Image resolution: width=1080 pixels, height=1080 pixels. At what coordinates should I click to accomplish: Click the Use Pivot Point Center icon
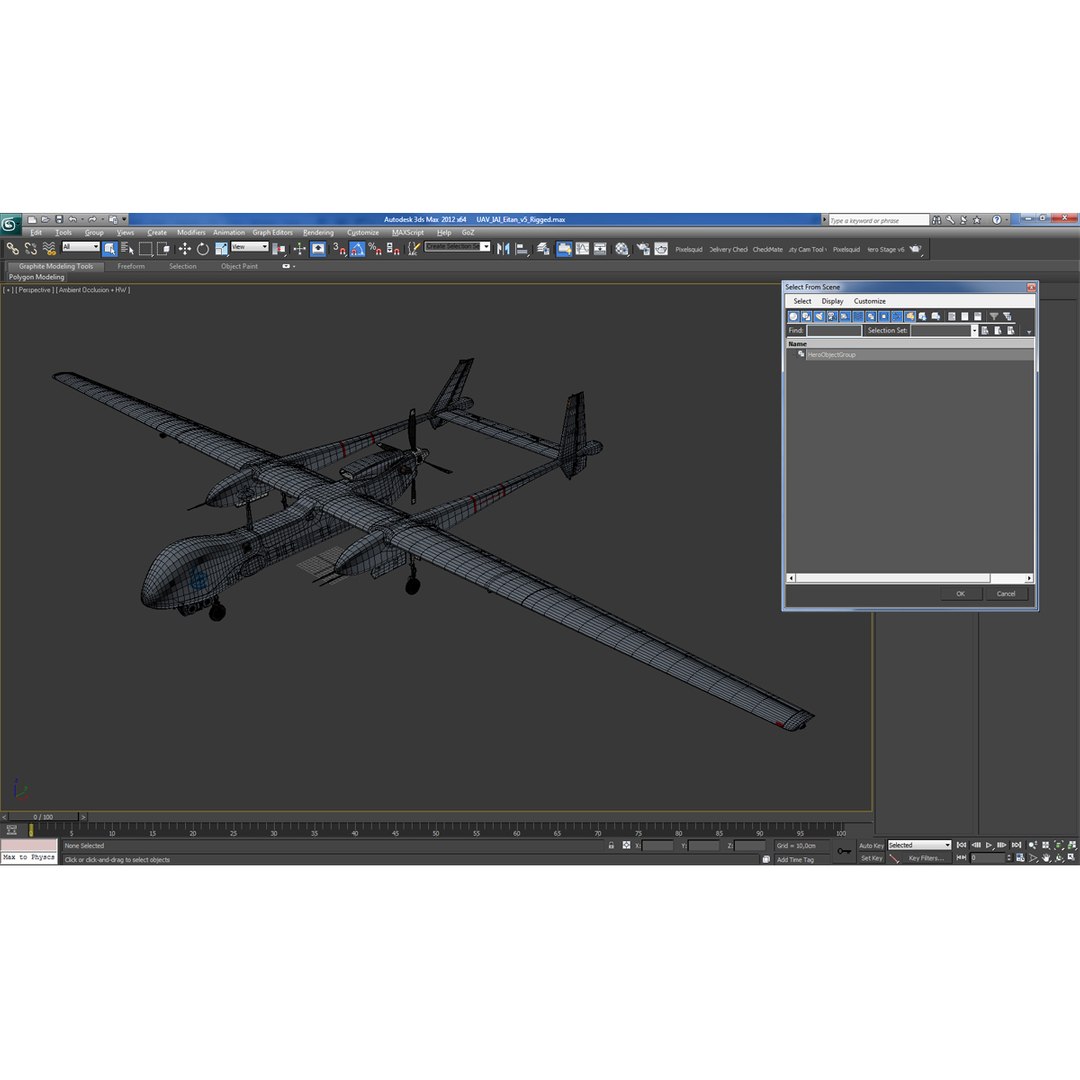point(280,249)
